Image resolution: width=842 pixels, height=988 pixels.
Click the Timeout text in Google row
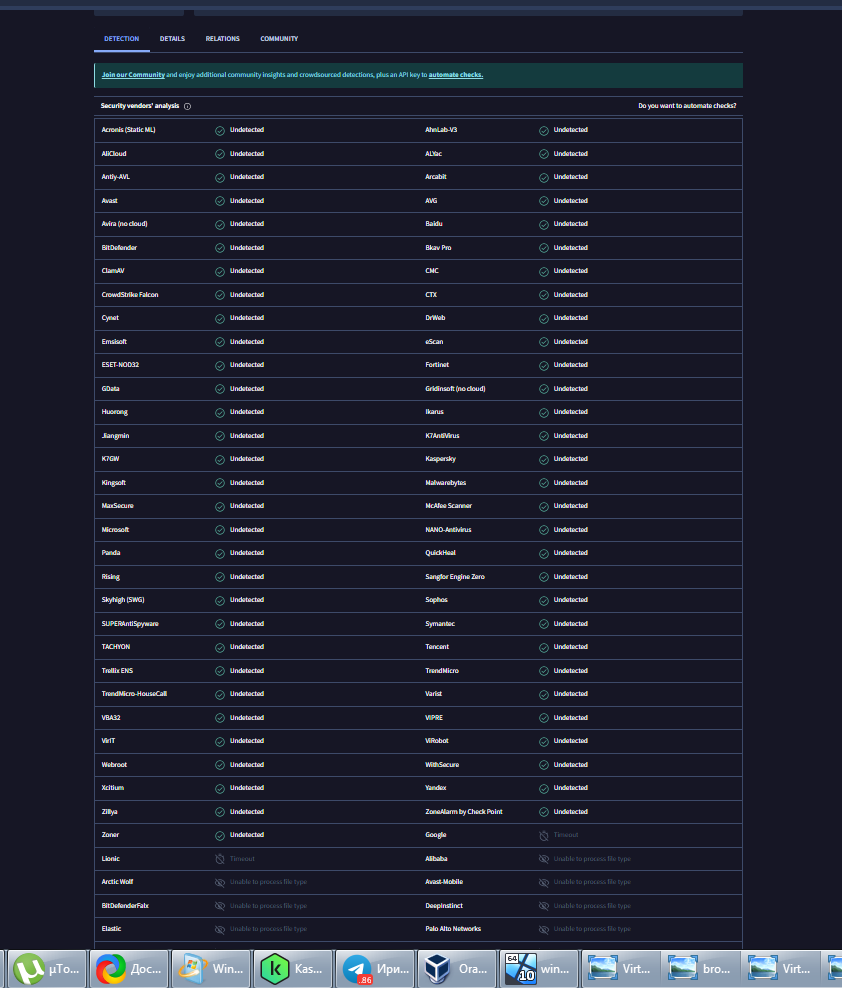tap(565, 835)
